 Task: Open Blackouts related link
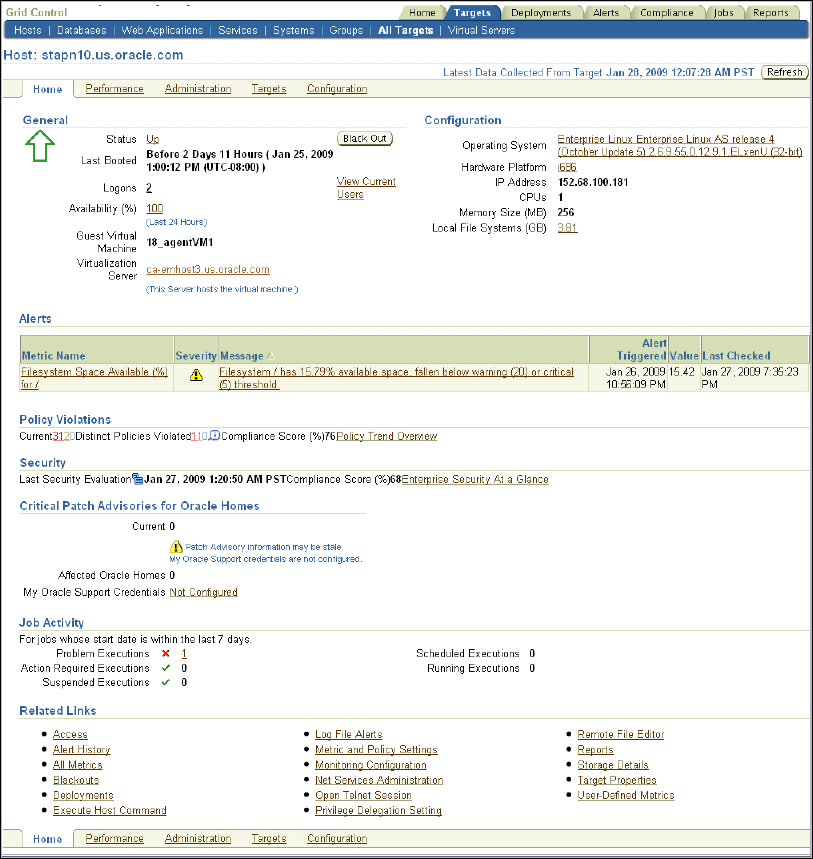coord(76,780)
